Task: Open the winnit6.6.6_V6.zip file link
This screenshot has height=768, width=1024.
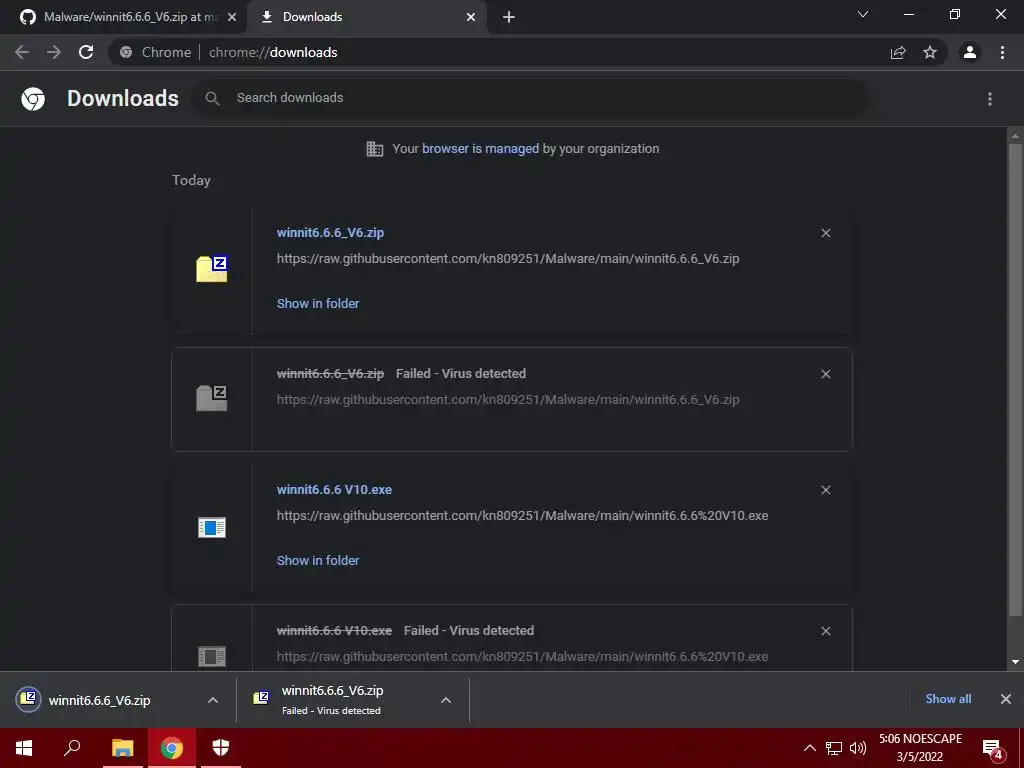Action: (x=330, y=232)
